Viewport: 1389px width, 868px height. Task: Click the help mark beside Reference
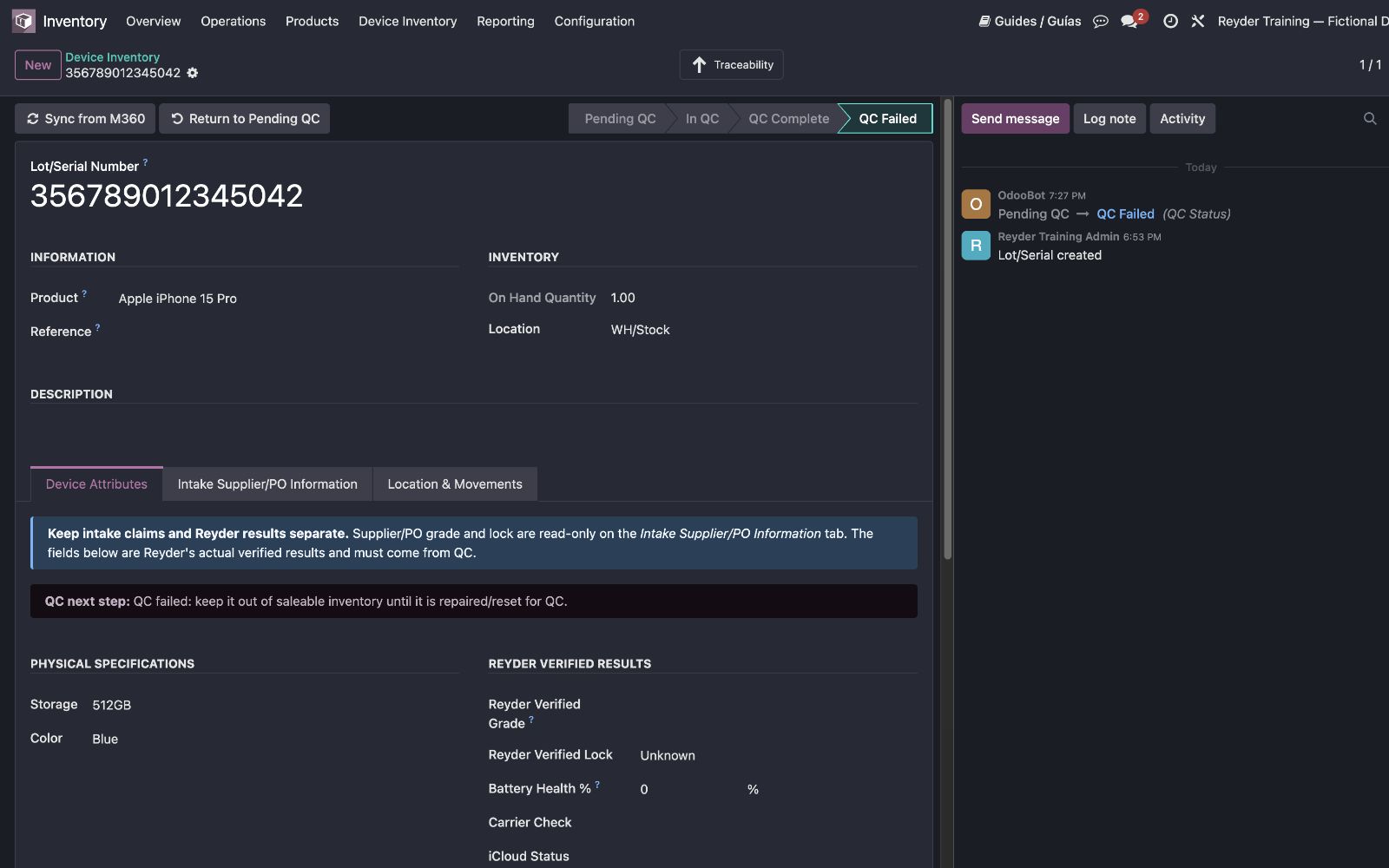tap(97, 328)
